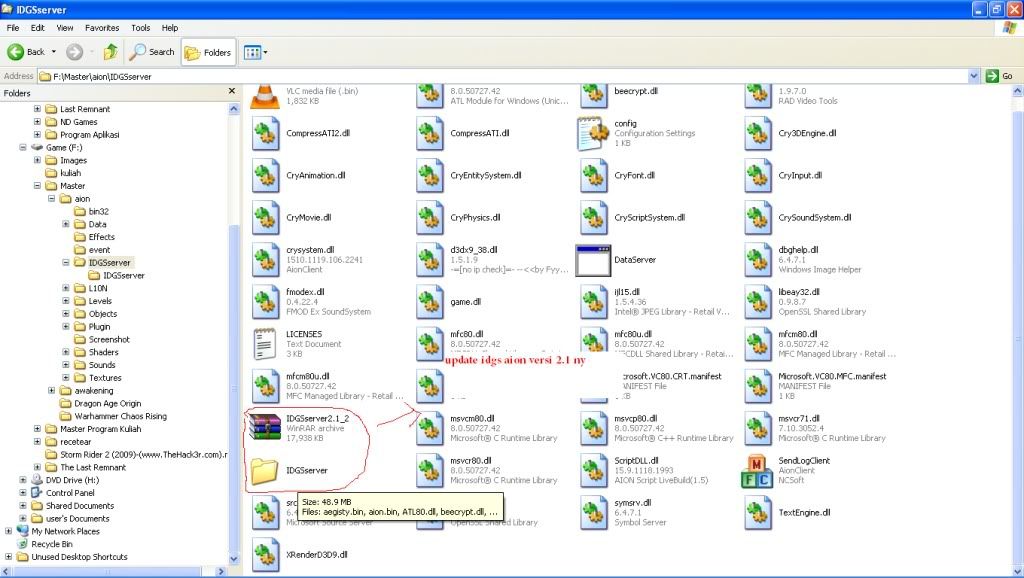Toggle the Folders pane button

coord(208,52)
